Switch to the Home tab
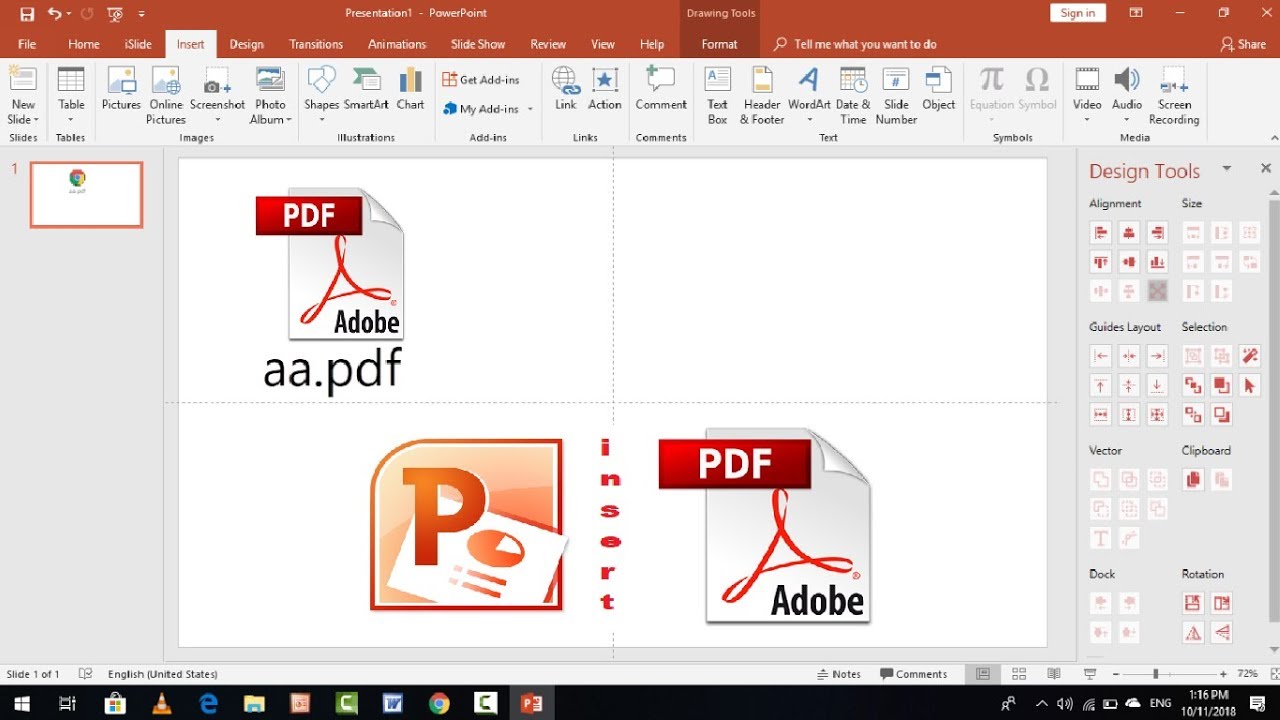 click(x=84, y=44)
